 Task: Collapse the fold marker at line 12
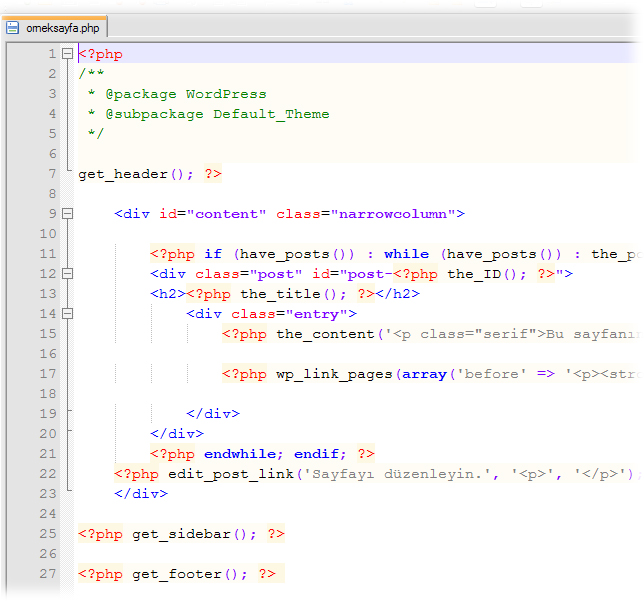pos(67,274)
